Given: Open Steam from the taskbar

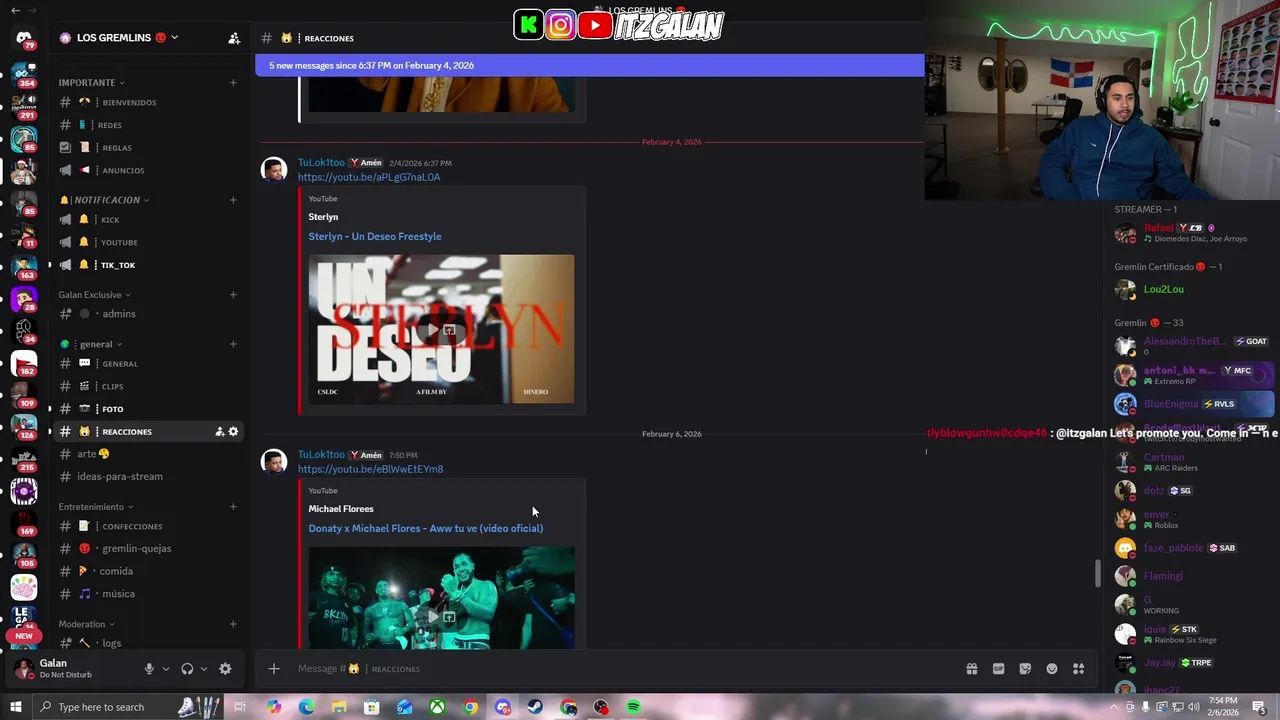Looking at the screenshot, I should pyautogui.click(x=535, y=707).
